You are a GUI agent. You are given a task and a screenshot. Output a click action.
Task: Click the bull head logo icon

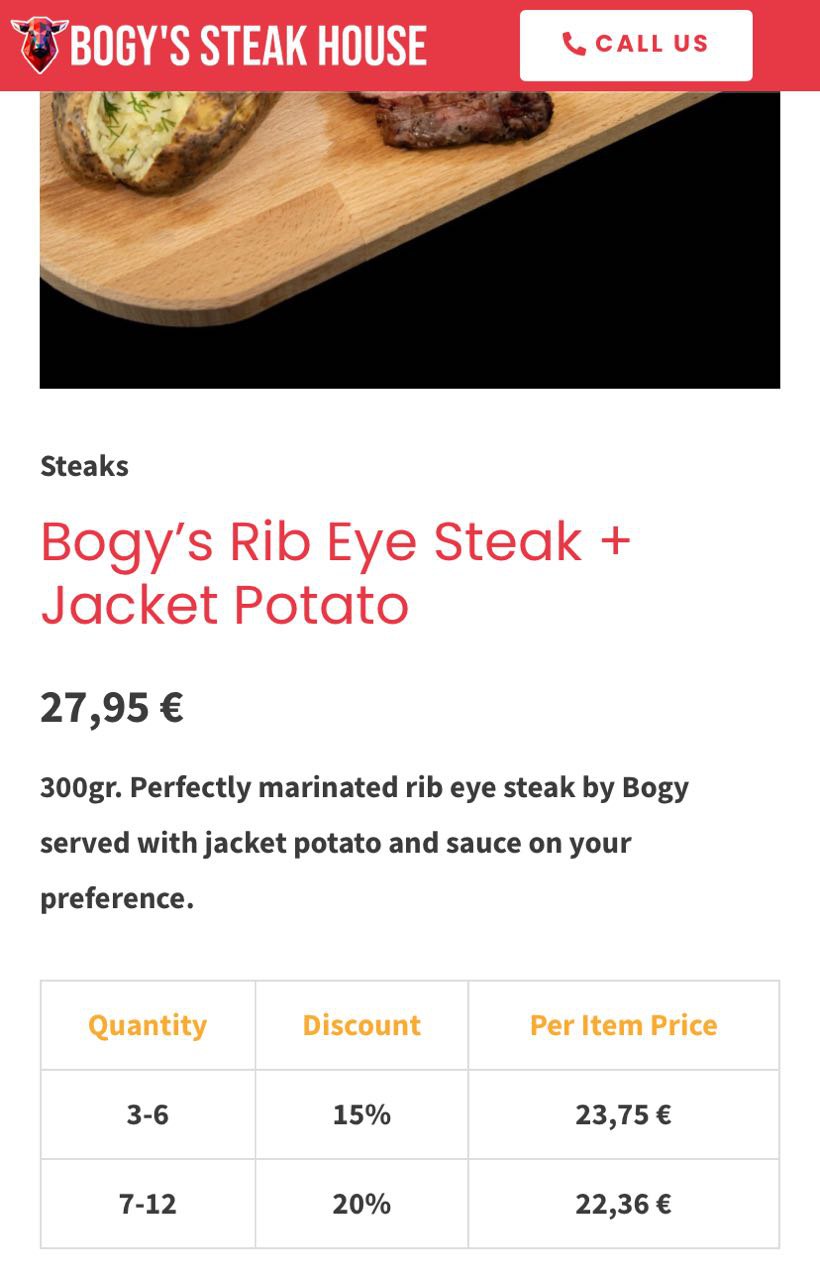(x=39, y=45)
